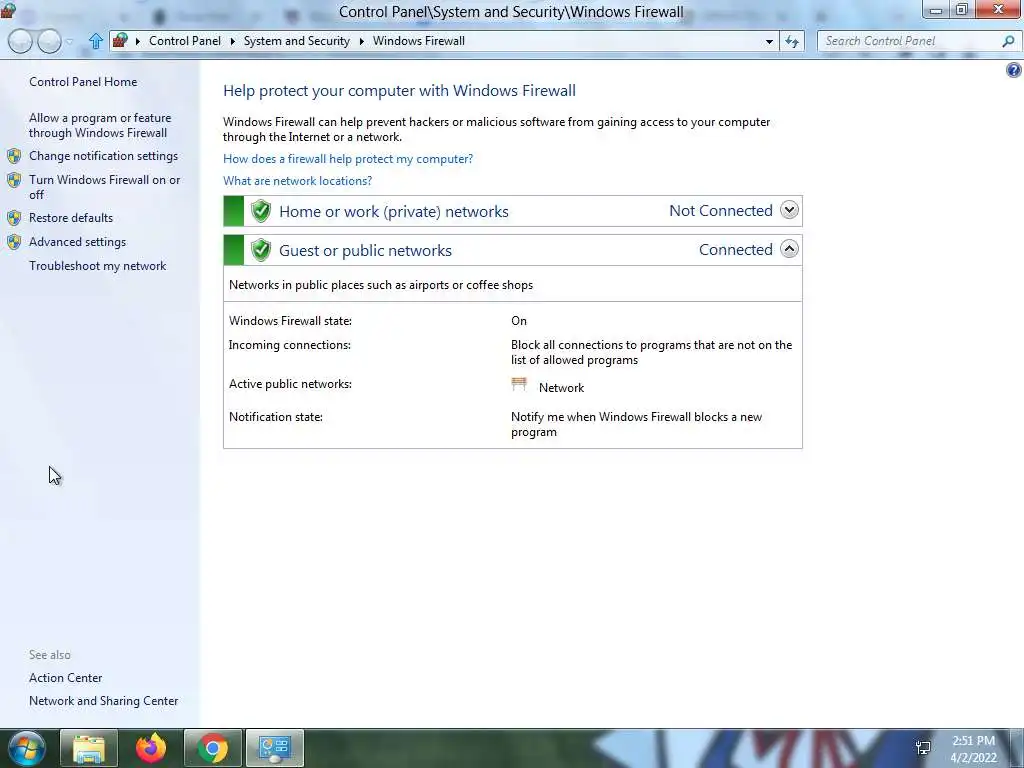1024x768 pixels.
Task: Click shield icon beside Advanced settings
Action: 14,242
